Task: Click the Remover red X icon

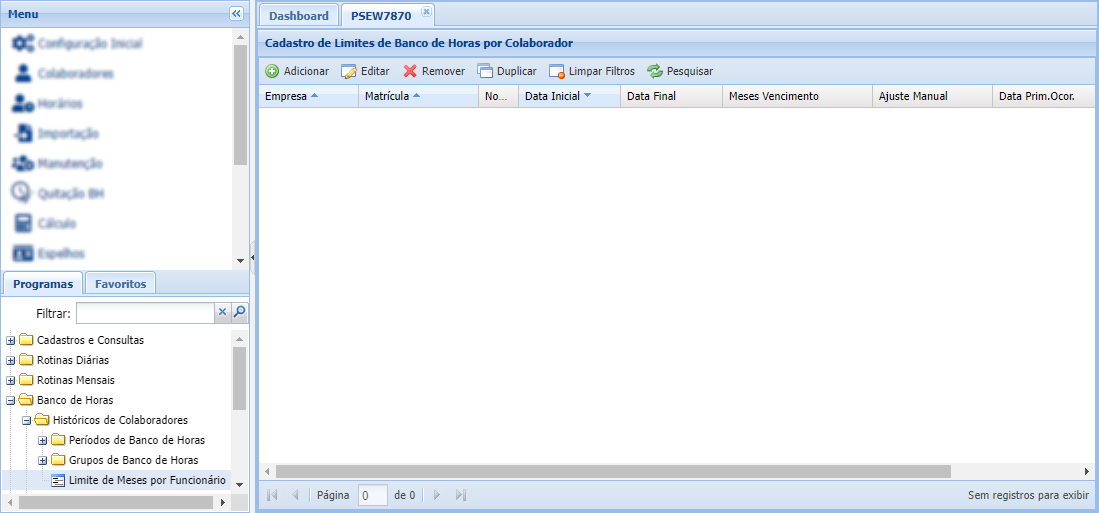Action: click(x=410, y=72)
